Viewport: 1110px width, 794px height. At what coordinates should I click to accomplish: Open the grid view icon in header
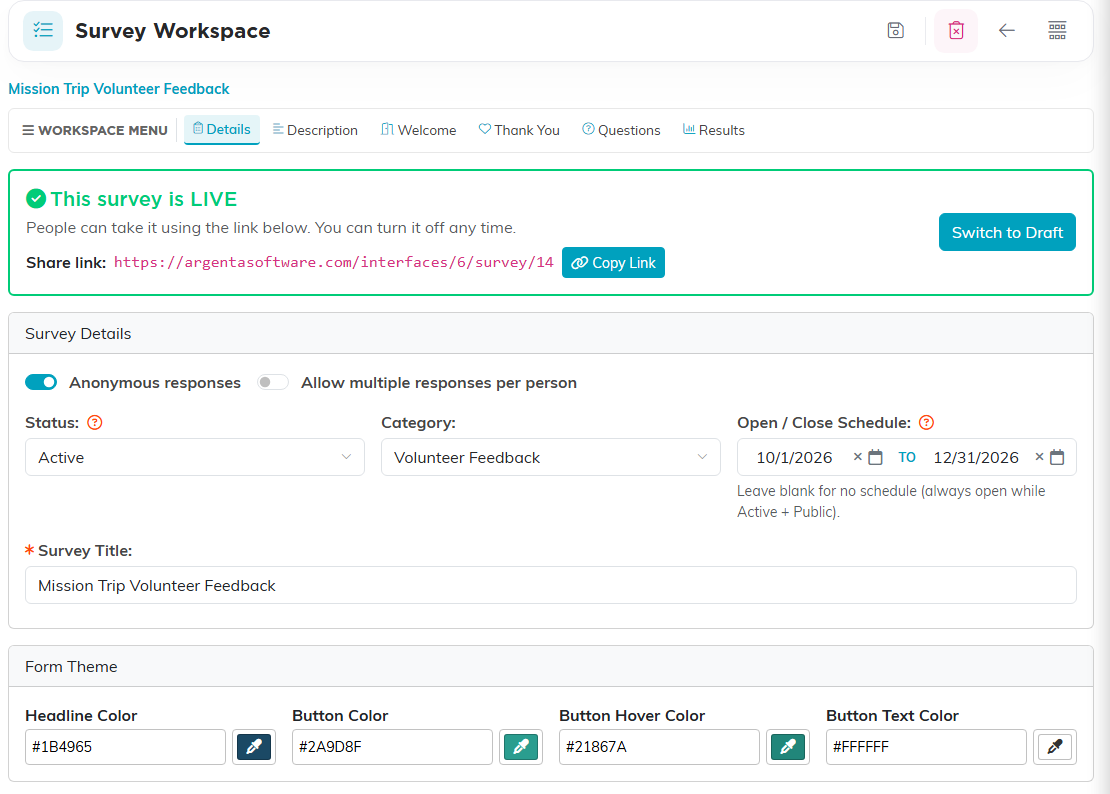[1057, 30]
